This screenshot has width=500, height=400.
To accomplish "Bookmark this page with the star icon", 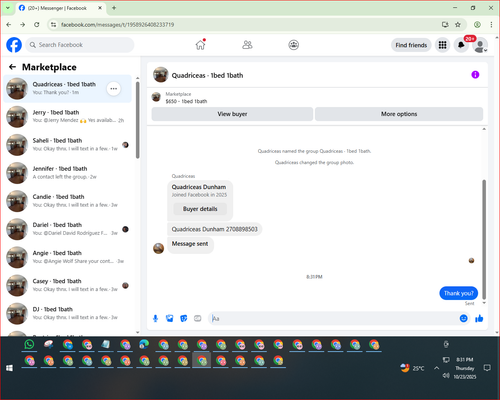I will pos(458,25).
